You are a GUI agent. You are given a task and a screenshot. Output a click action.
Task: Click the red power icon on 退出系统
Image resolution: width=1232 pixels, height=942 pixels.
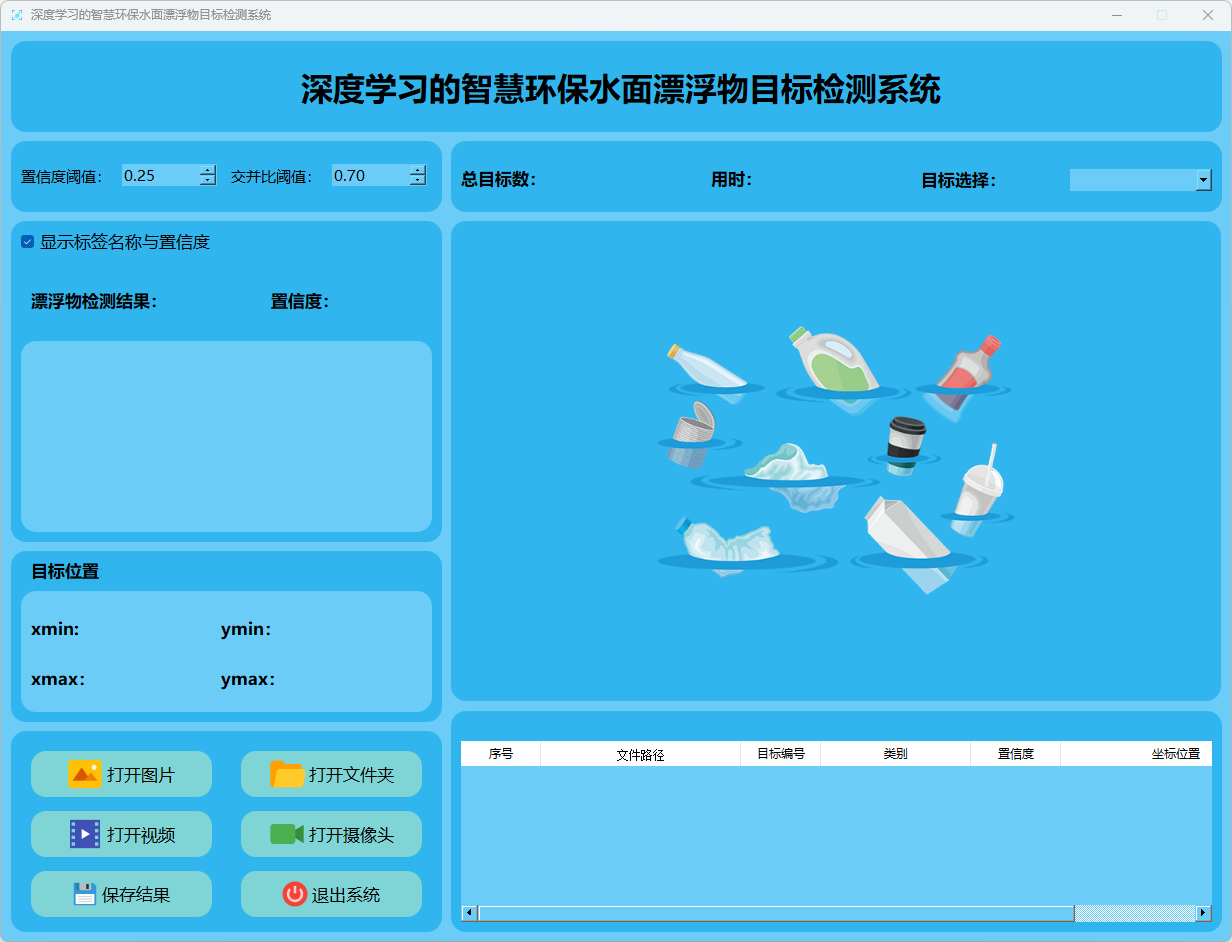[x=294, y=894]
